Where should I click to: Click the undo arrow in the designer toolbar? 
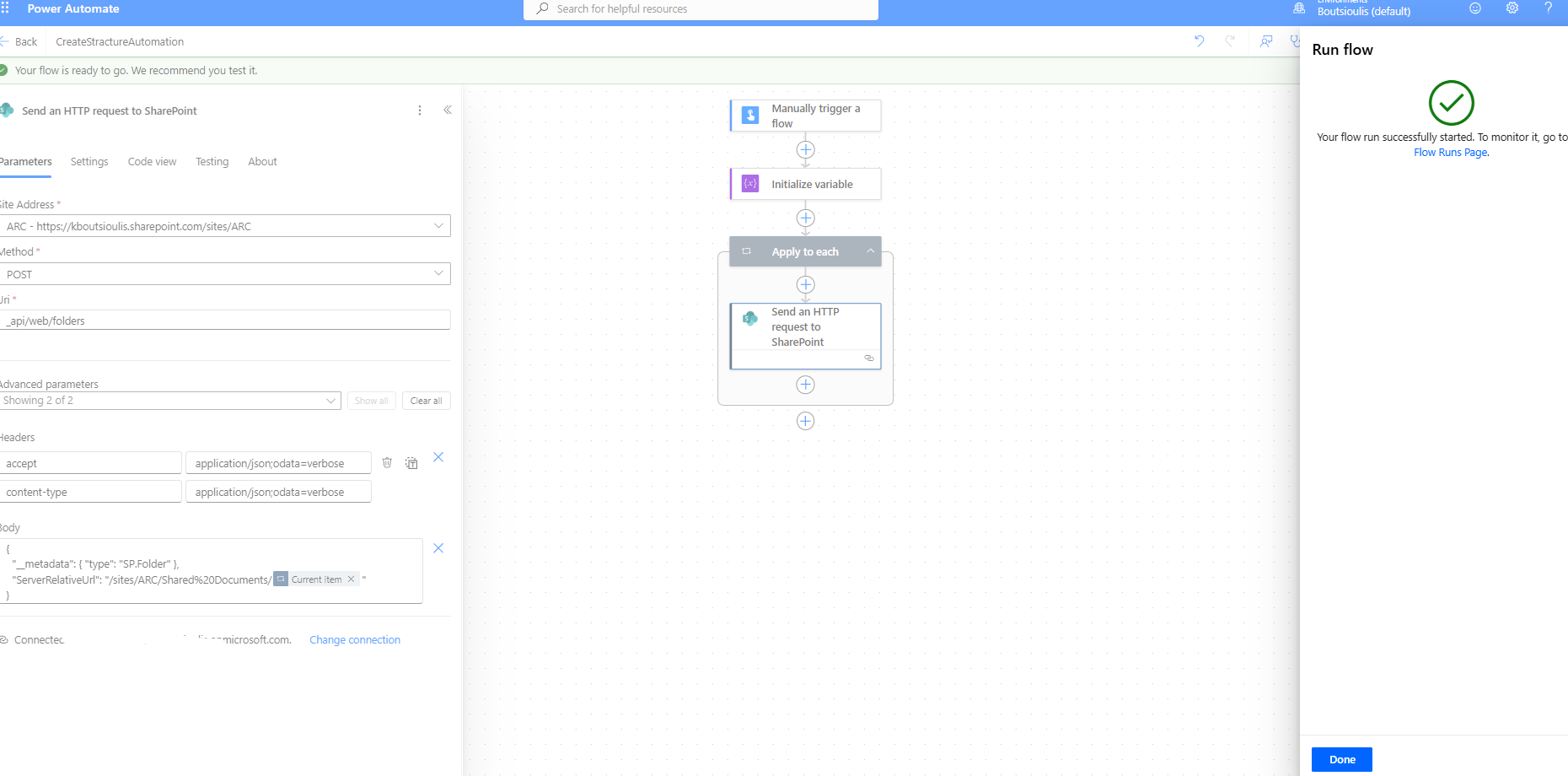(x=1199, y=41)
